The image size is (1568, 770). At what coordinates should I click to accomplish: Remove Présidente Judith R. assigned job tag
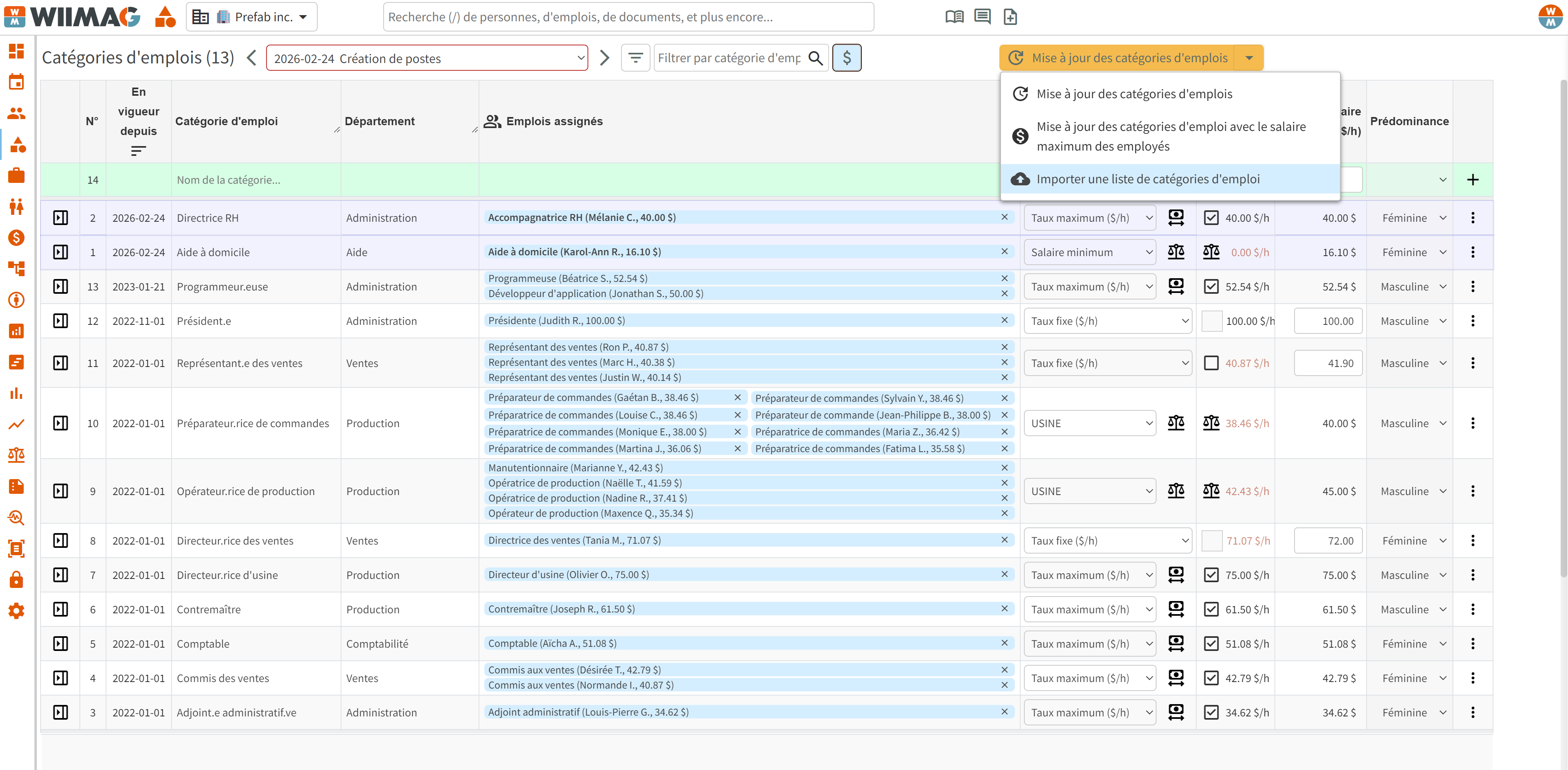point(1004,320)
